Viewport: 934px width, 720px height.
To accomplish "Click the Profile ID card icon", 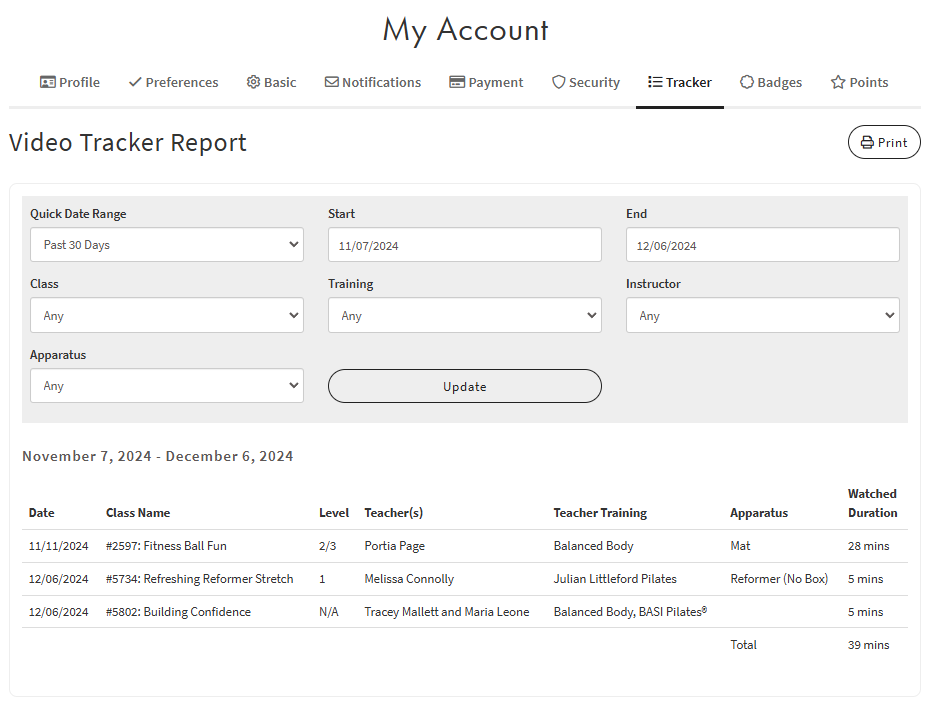I will pos(48,82).
